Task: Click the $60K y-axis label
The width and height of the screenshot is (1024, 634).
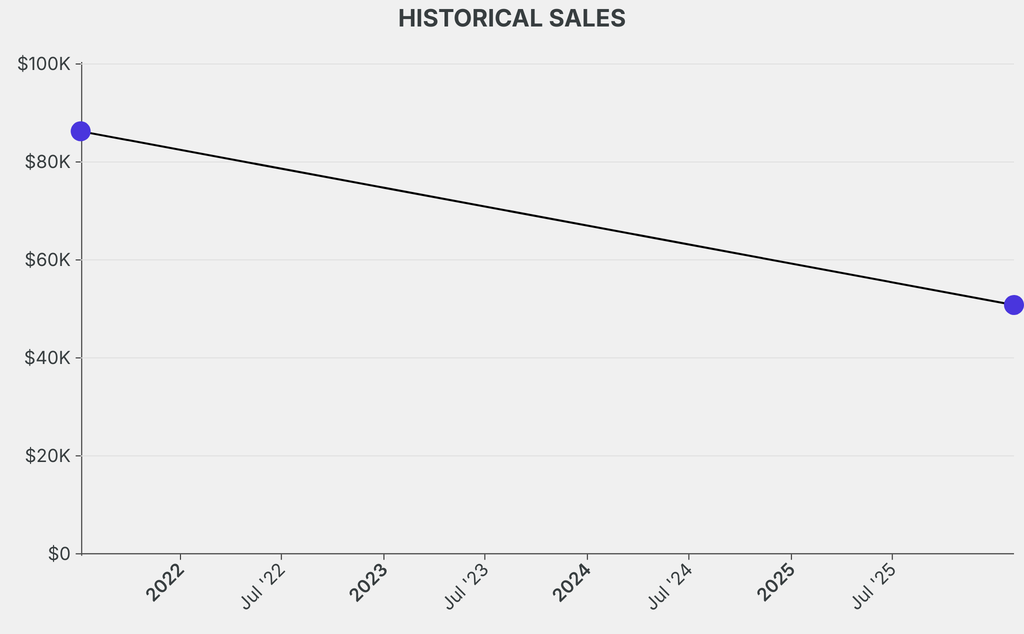Action: pos(47,260)
